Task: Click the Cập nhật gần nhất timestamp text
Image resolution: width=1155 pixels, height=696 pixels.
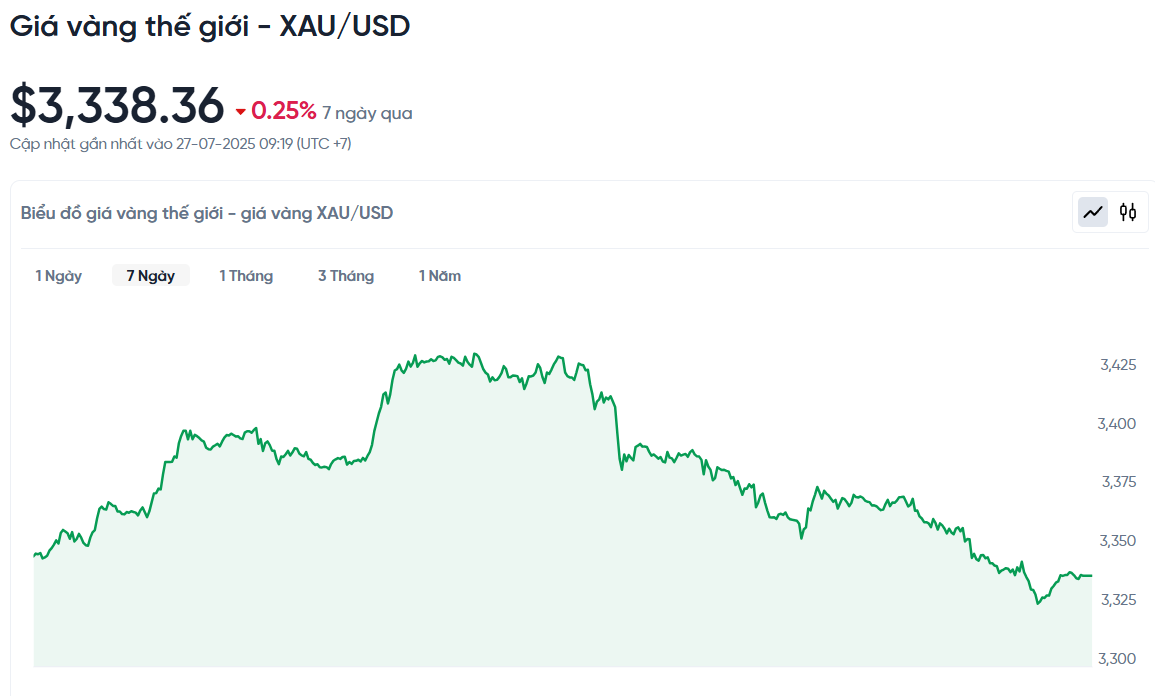Action: [x=180, y=144]
